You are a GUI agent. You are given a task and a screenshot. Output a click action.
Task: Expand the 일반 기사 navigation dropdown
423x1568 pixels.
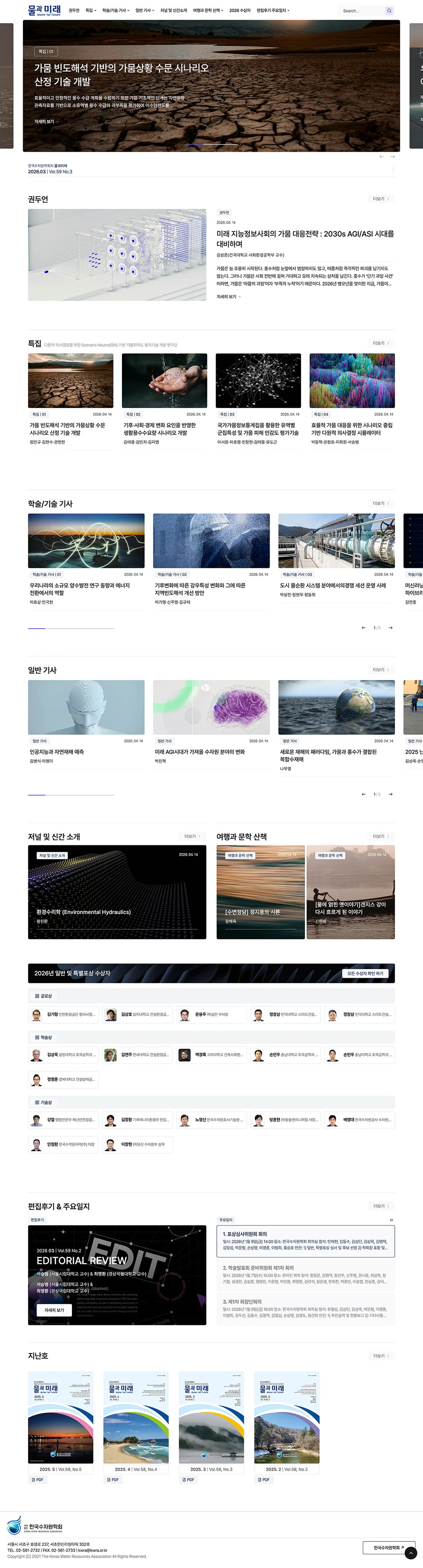[x=145, y=10]
